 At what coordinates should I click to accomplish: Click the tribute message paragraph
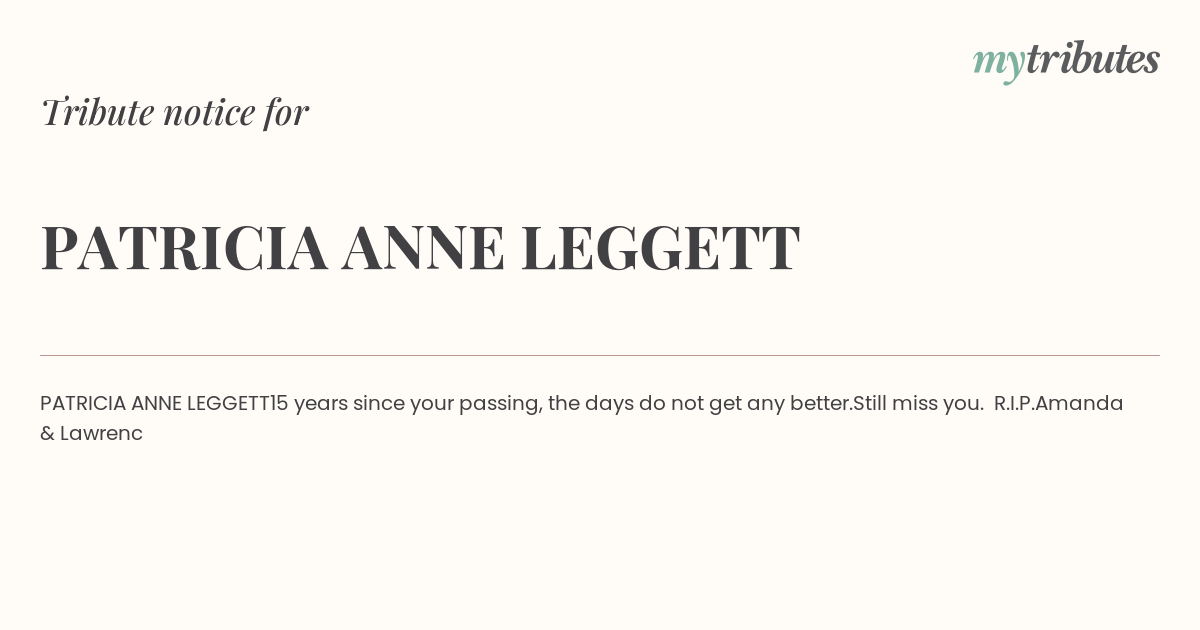[x=582, y=418]
